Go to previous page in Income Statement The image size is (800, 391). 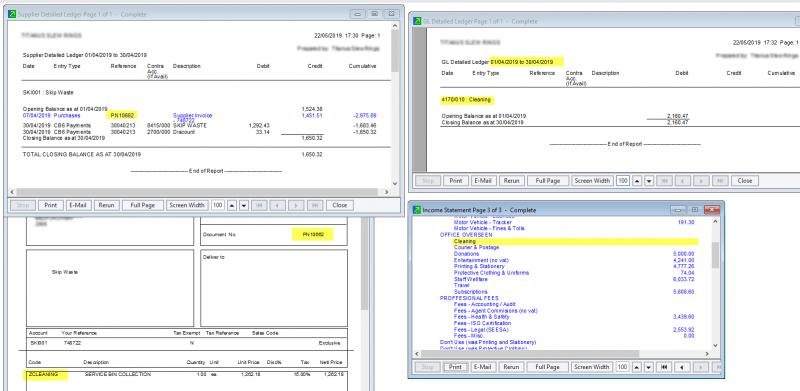click(682, 367)
